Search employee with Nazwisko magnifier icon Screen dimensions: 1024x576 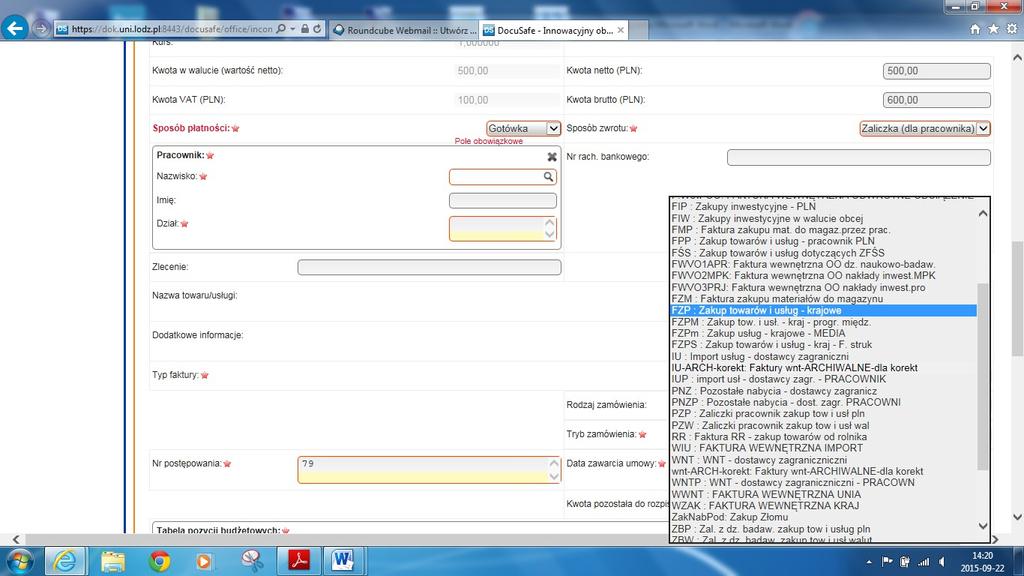(548, 176)
